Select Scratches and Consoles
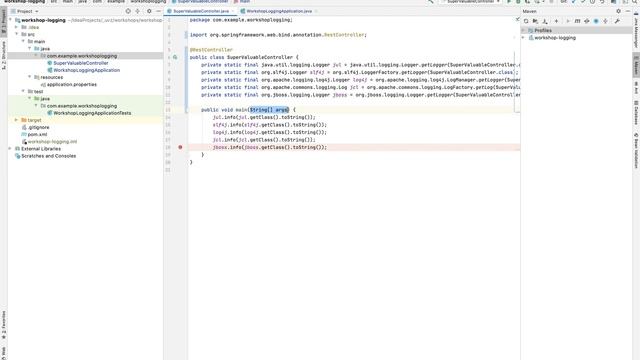The height and width of the screenshot is (360, 640). [x=48, y=156]
